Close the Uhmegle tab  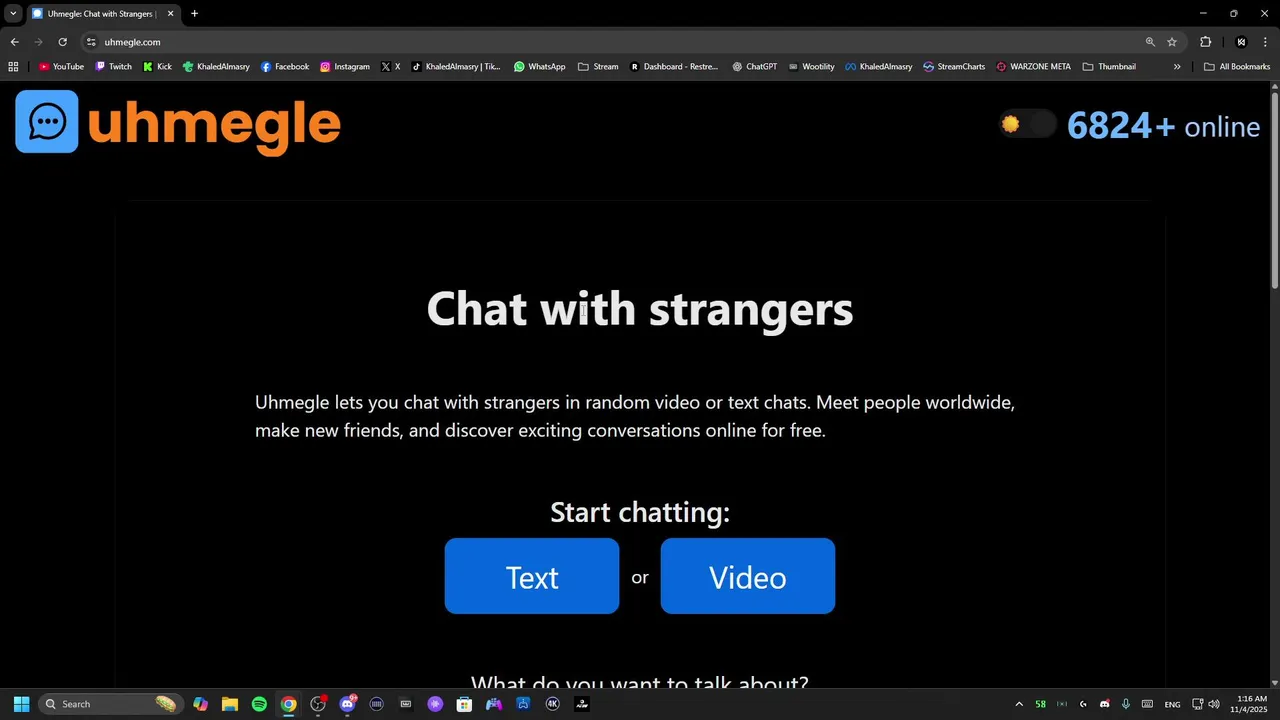coord(170,14)
